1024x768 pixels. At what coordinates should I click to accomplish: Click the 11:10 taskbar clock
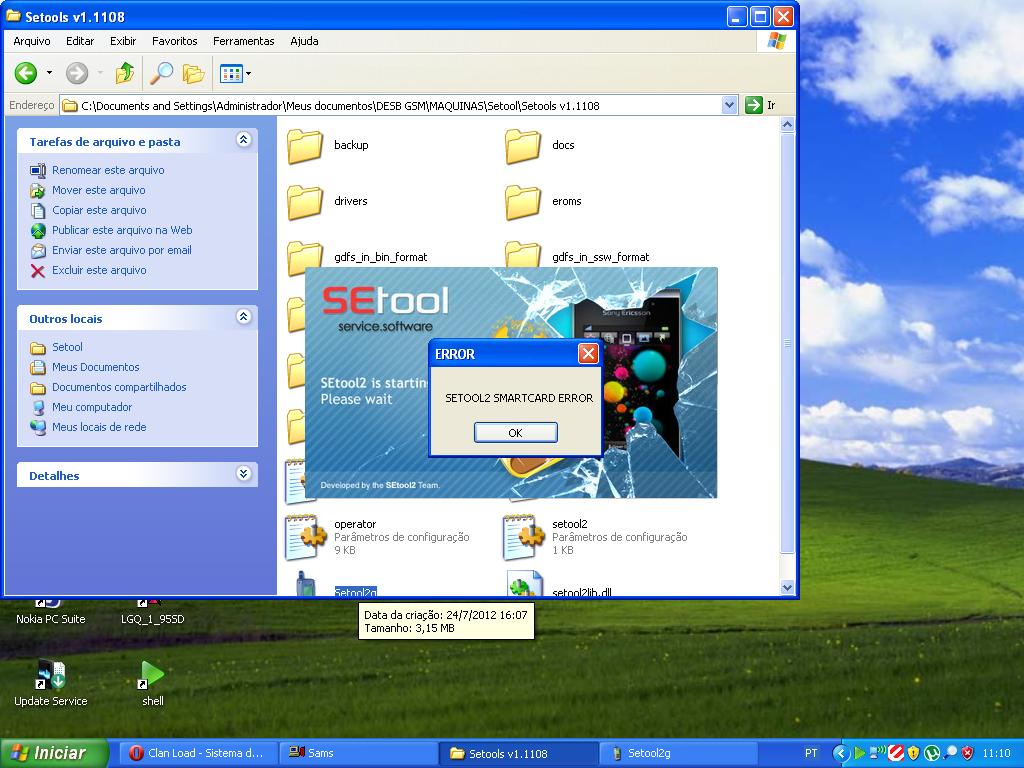tap(997, 753)
